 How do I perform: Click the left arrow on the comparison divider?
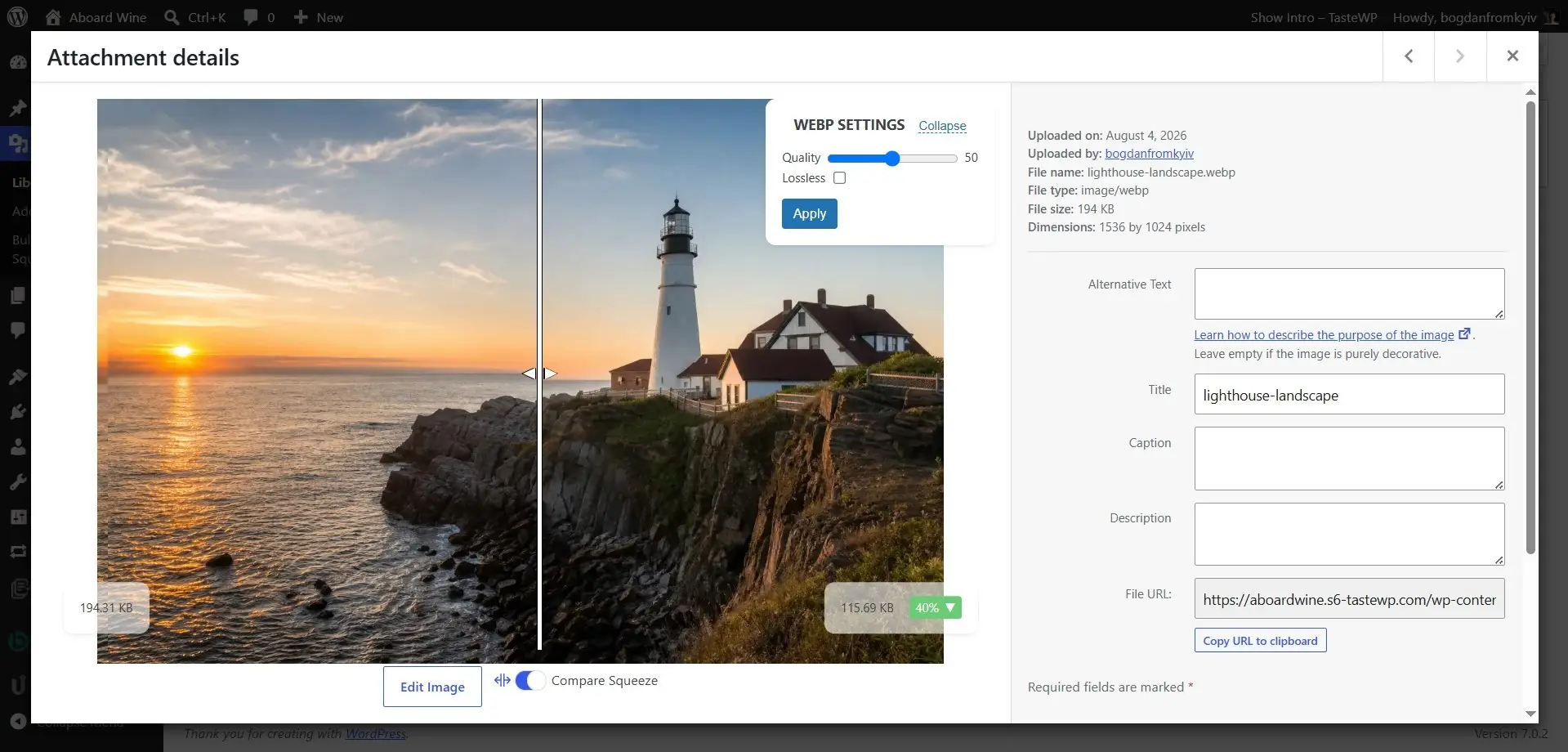click(x=529, y=374)
